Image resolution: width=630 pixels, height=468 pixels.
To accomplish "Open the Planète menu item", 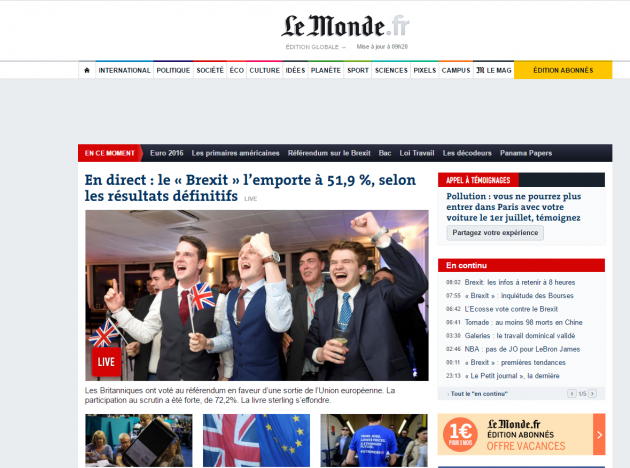I will pyautogui.click(x=326, y=70).
